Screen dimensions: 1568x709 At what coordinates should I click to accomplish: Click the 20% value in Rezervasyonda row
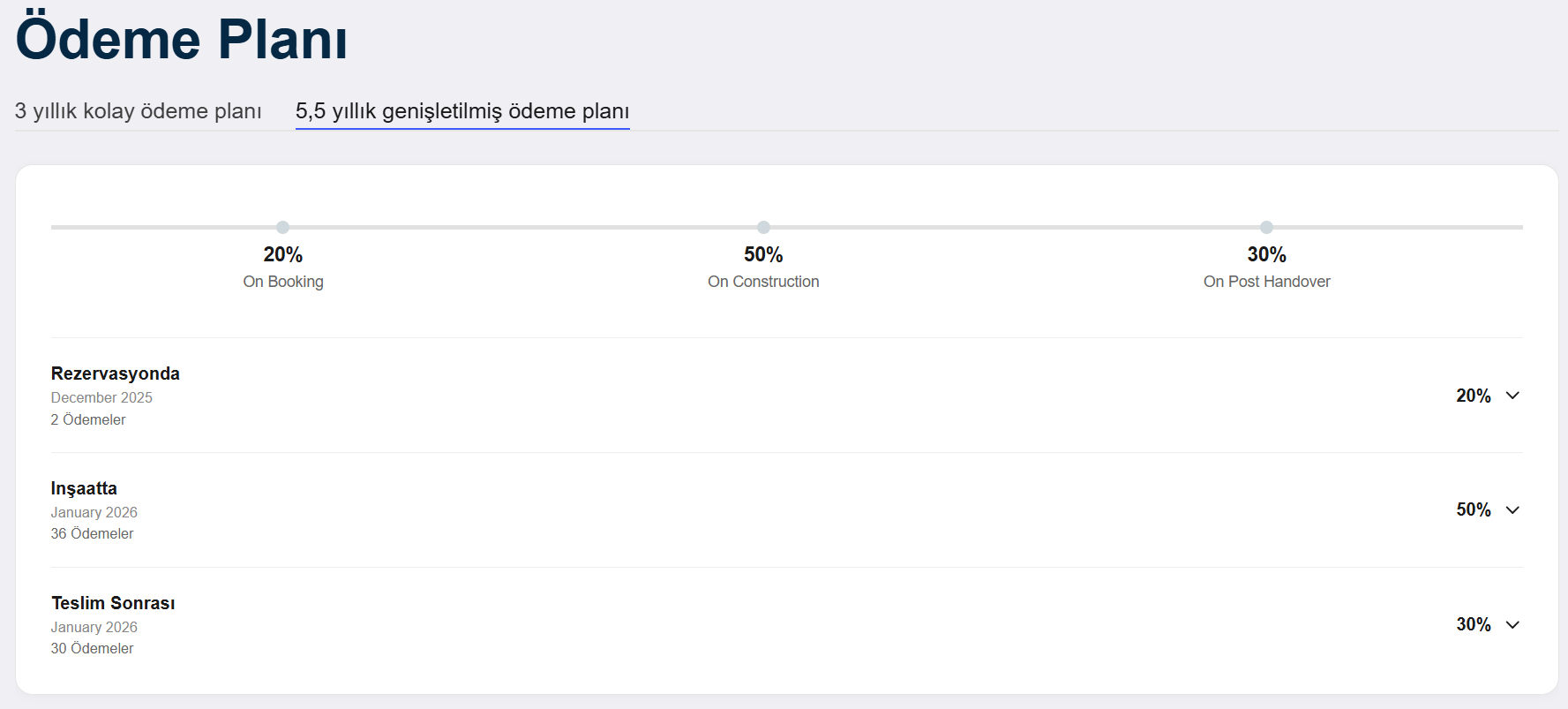pos(1473,396)
